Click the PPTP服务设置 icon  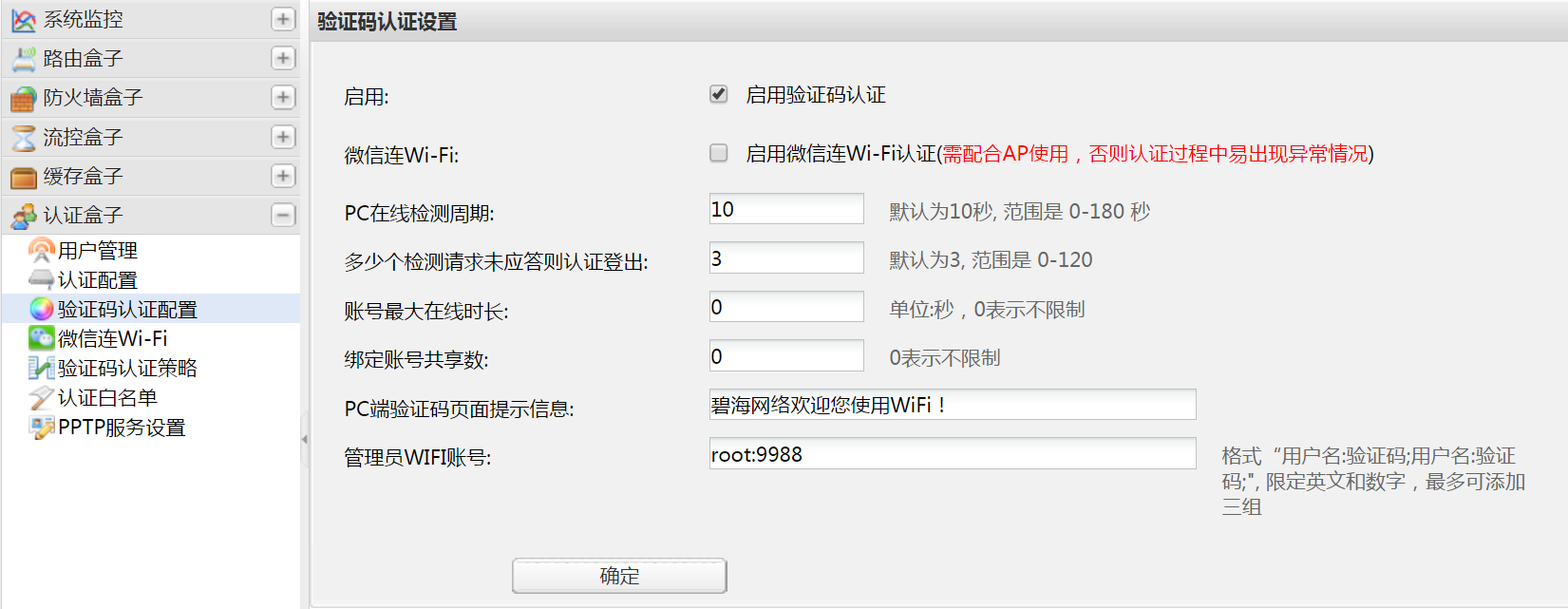pyautogui.click(x=41, y=428)
